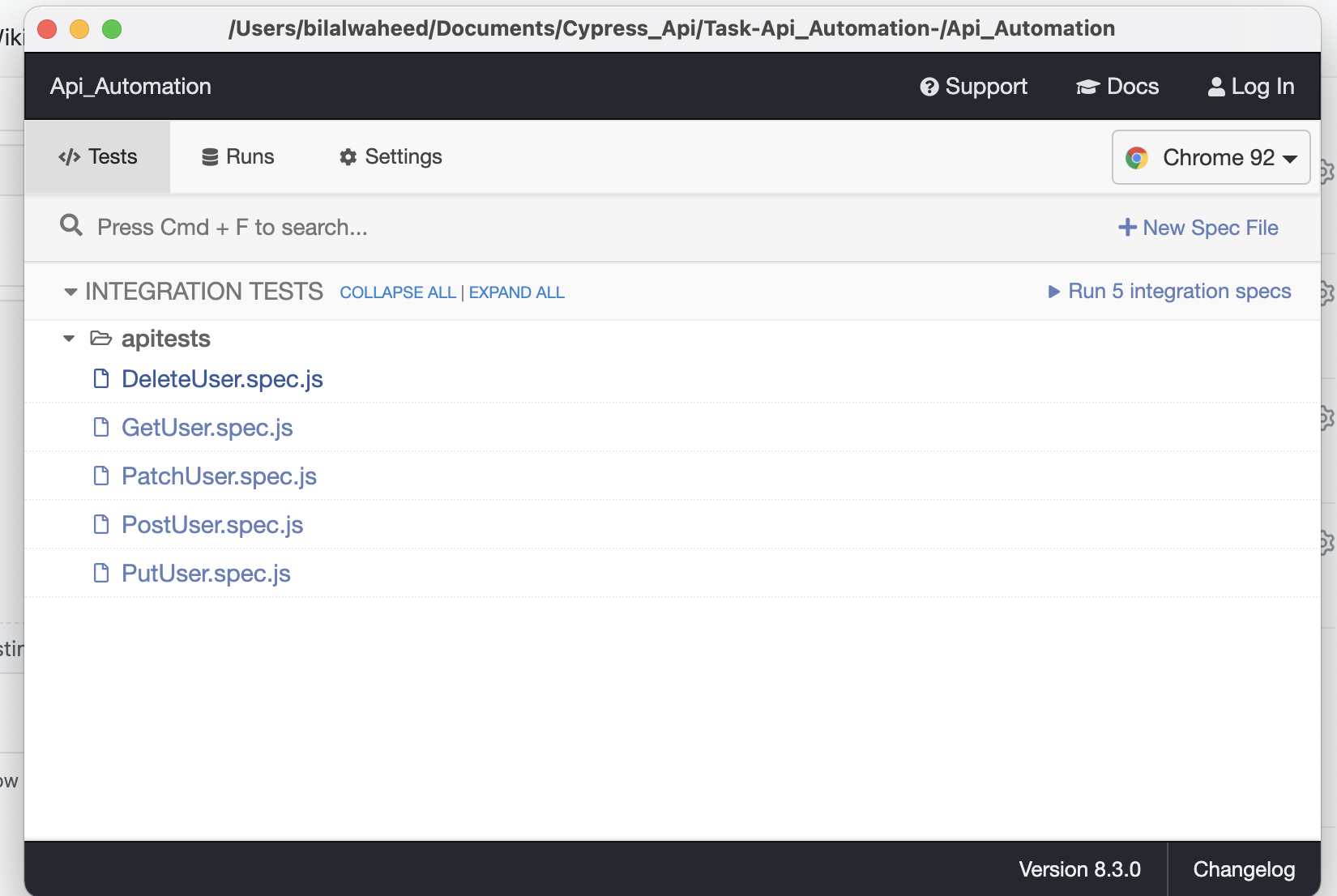Click the apitests folder icon

(x=100, y=338)
